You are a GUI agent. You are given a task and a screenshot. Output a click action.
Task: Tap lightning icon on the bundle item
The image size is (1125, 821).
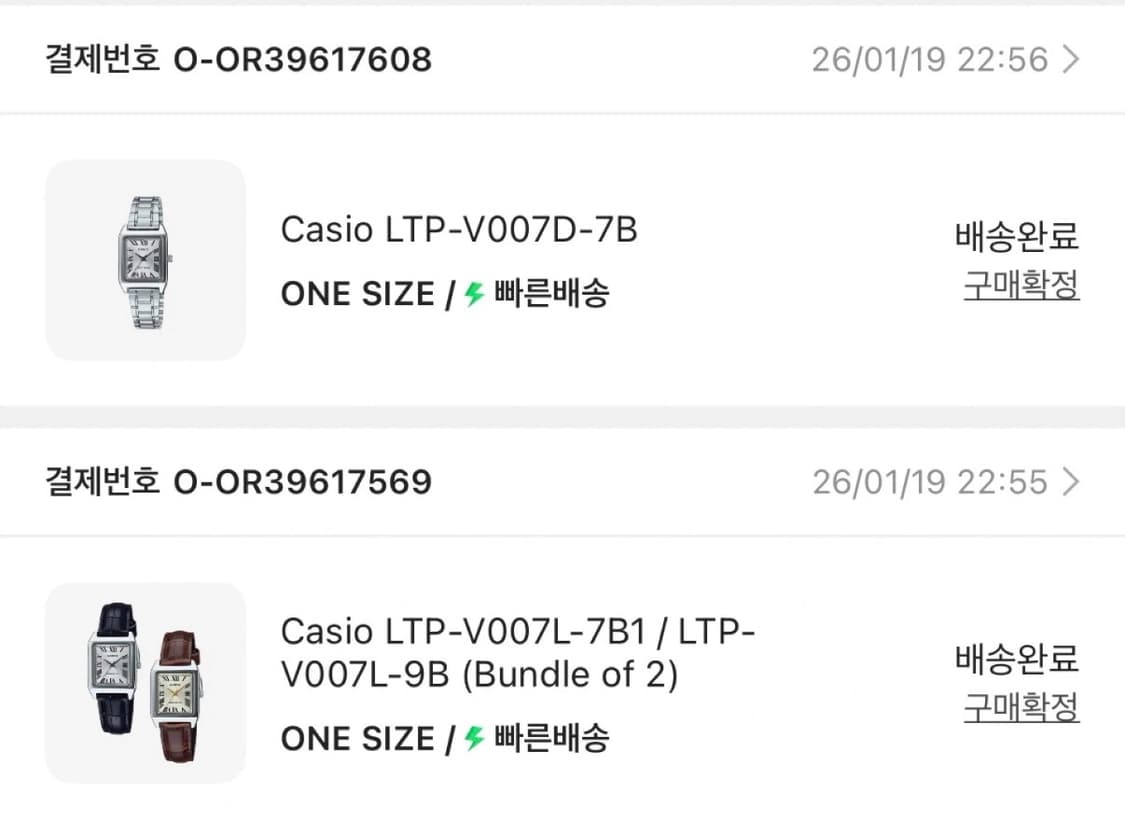point(475,739)
